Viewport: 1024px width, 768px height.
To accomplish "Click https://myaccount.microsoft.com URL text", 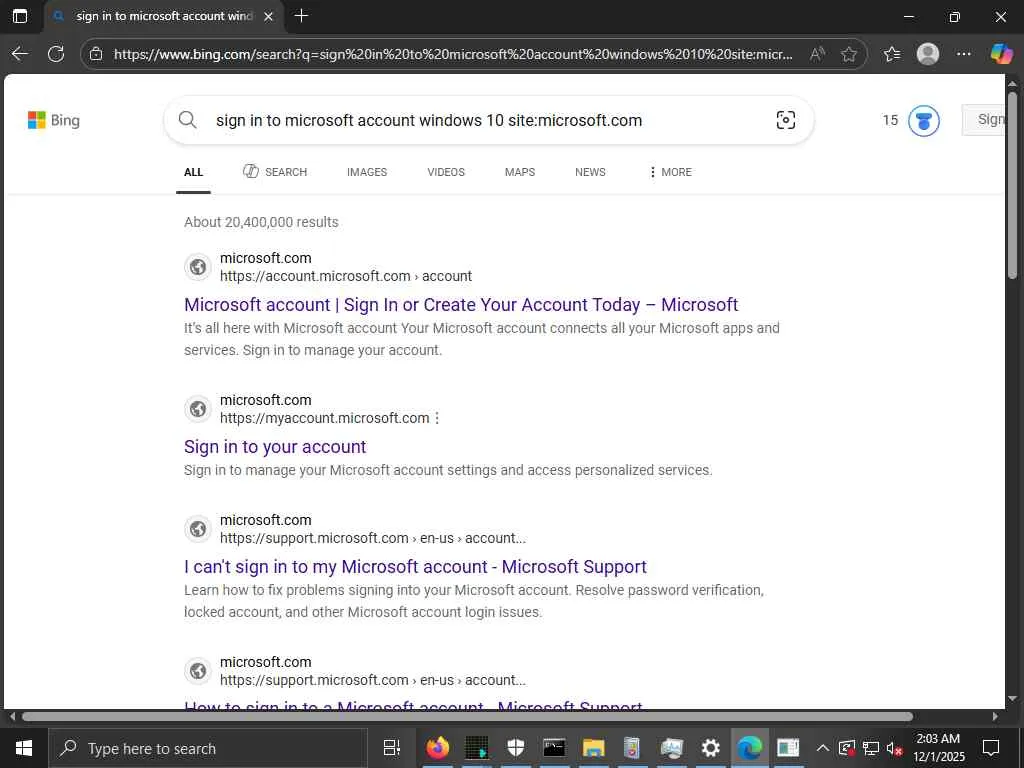I will [325, 418].
